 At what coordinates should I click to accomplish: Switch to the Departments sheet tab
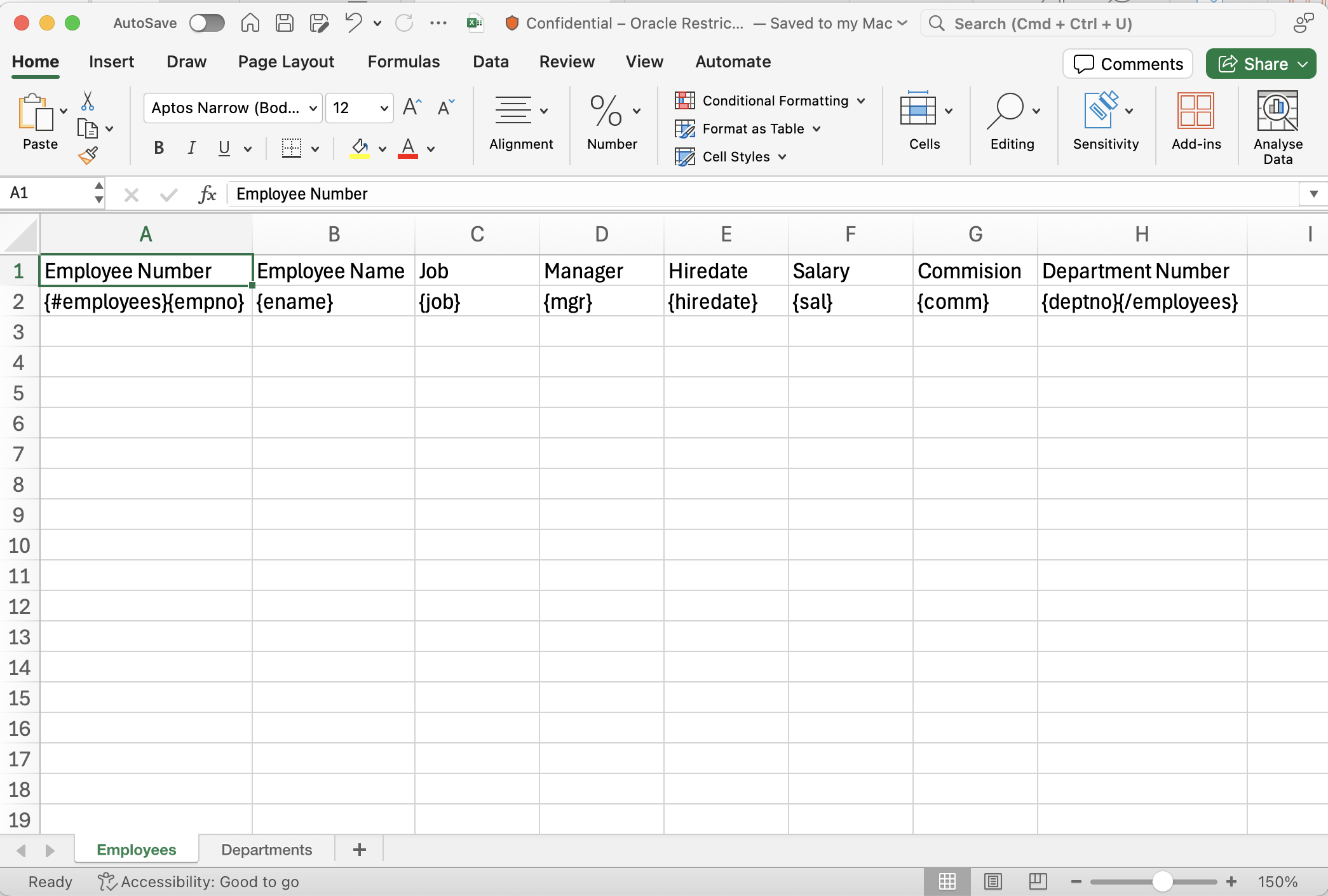tap(266, 850)
